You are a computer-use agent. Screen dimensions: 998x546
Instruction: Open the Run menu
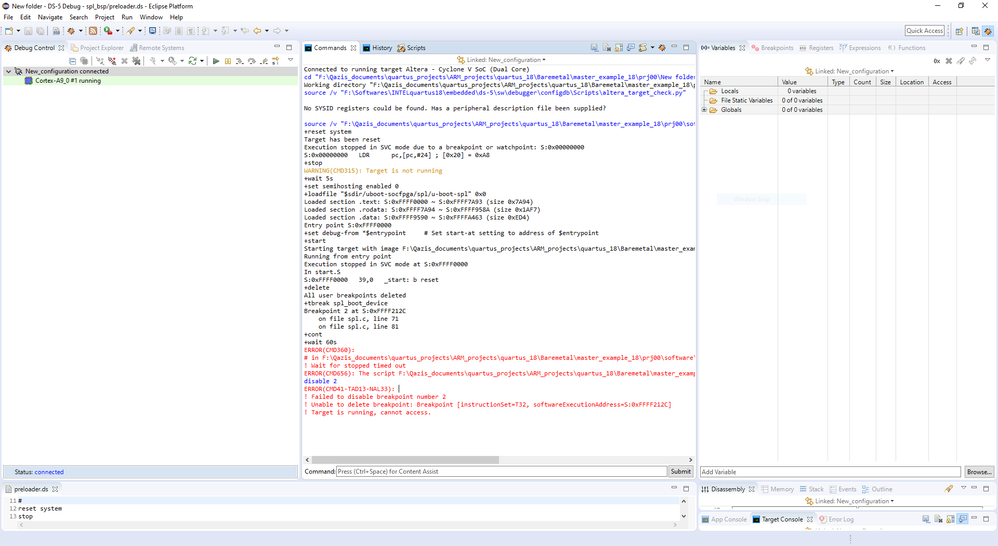click(127, 17)
